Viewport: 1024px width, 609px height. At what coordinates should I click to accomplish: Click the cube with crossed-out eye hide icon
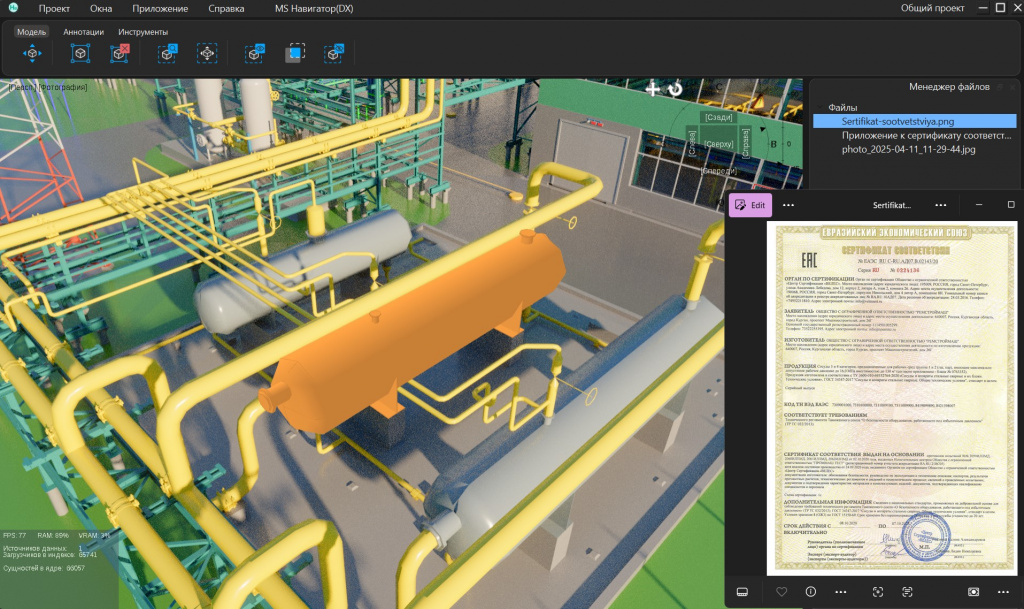(x=334, y=54)
